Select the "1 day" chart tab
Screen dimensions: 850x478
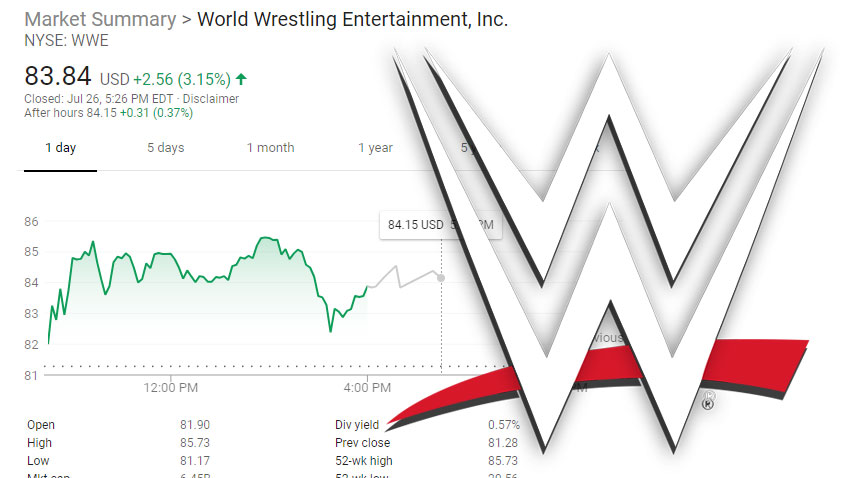point(60,148)
